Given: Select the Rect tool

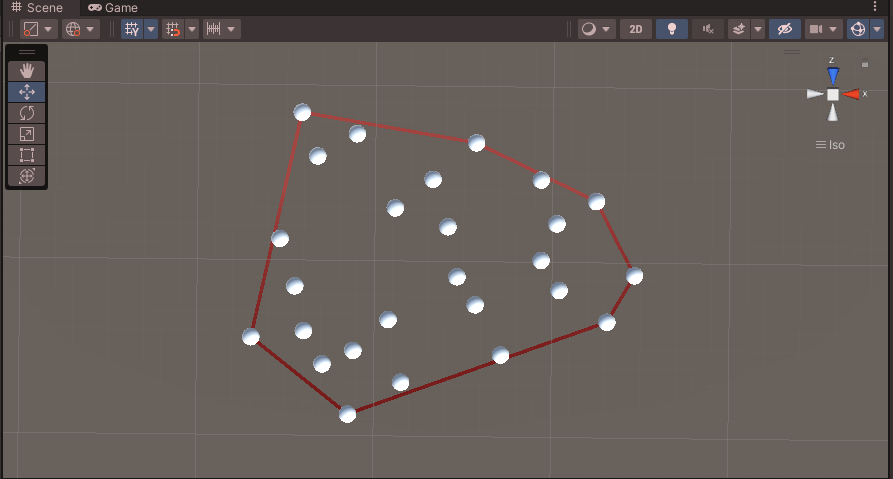Looking at the screenshot, I should [27, 155].
